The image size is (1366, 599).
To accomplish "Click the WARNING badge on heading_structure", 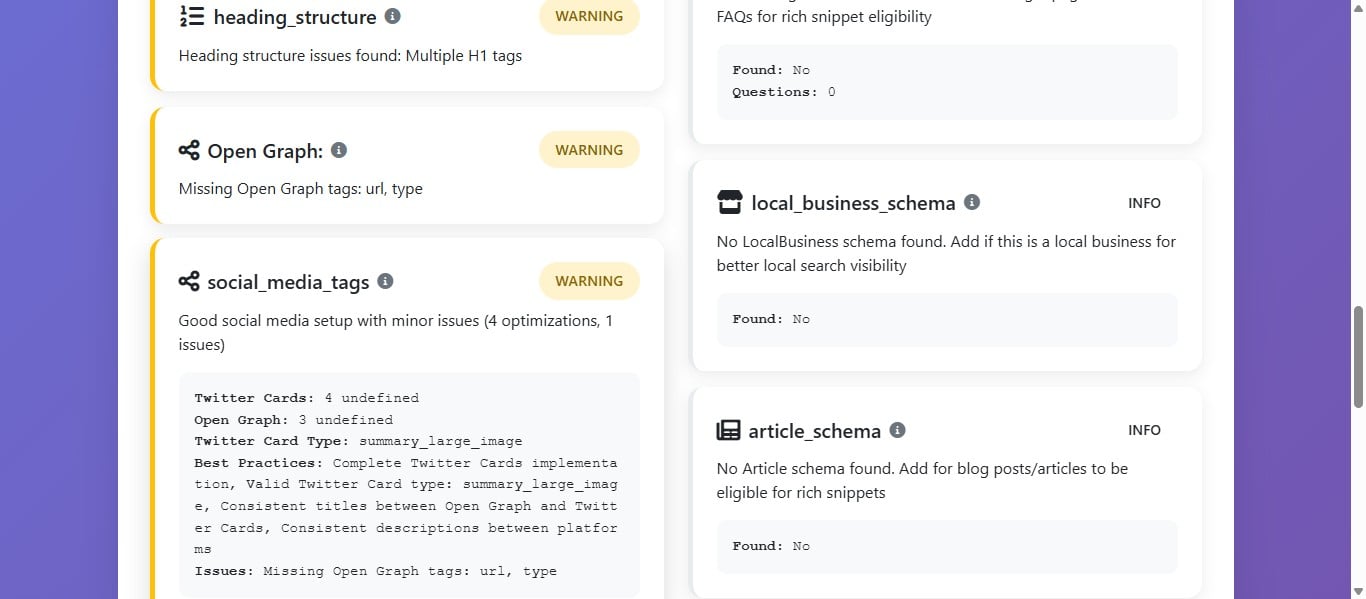I will [589, 16].
